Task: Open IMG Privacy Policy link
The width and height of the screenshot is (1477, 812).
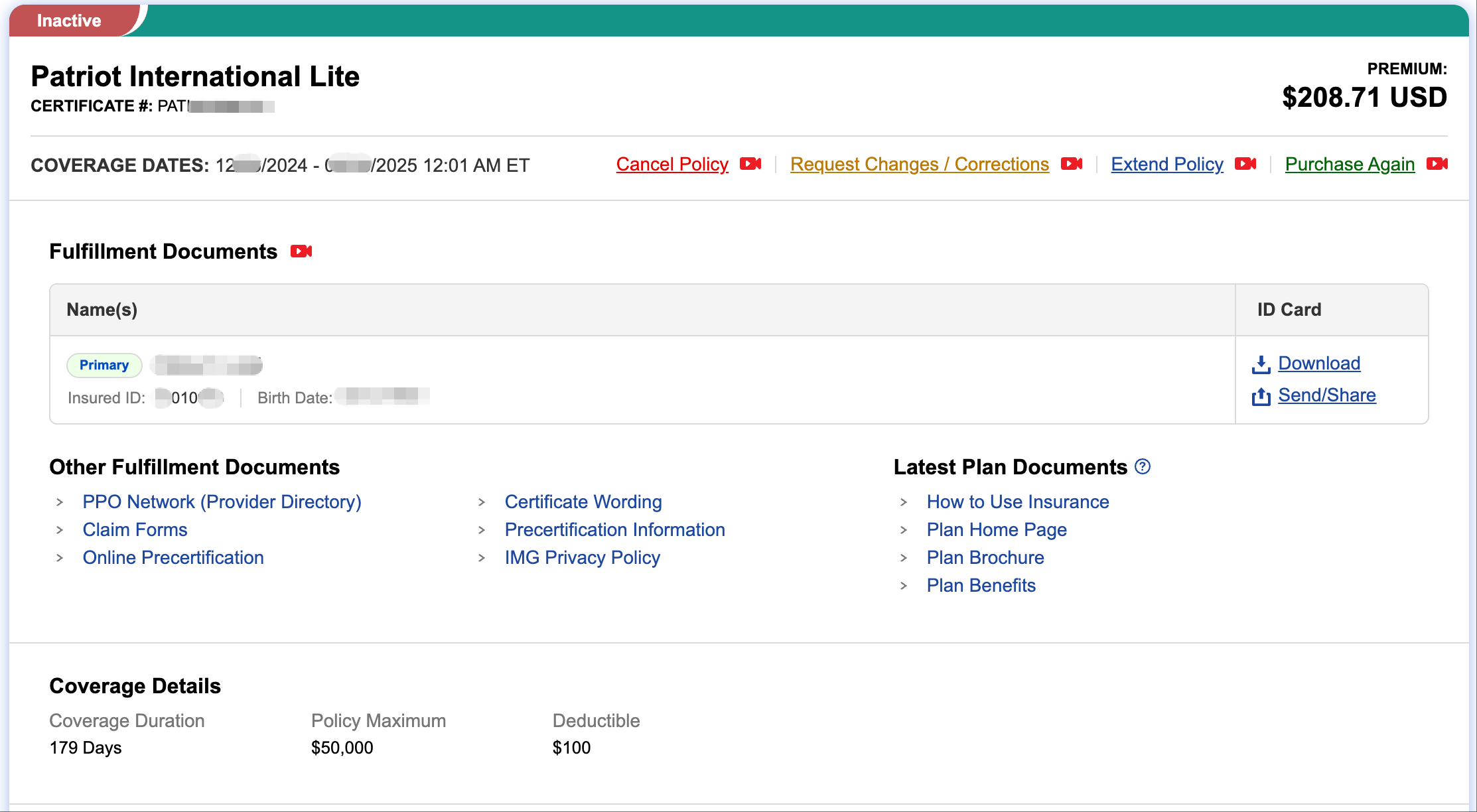Action: [582, 557]
